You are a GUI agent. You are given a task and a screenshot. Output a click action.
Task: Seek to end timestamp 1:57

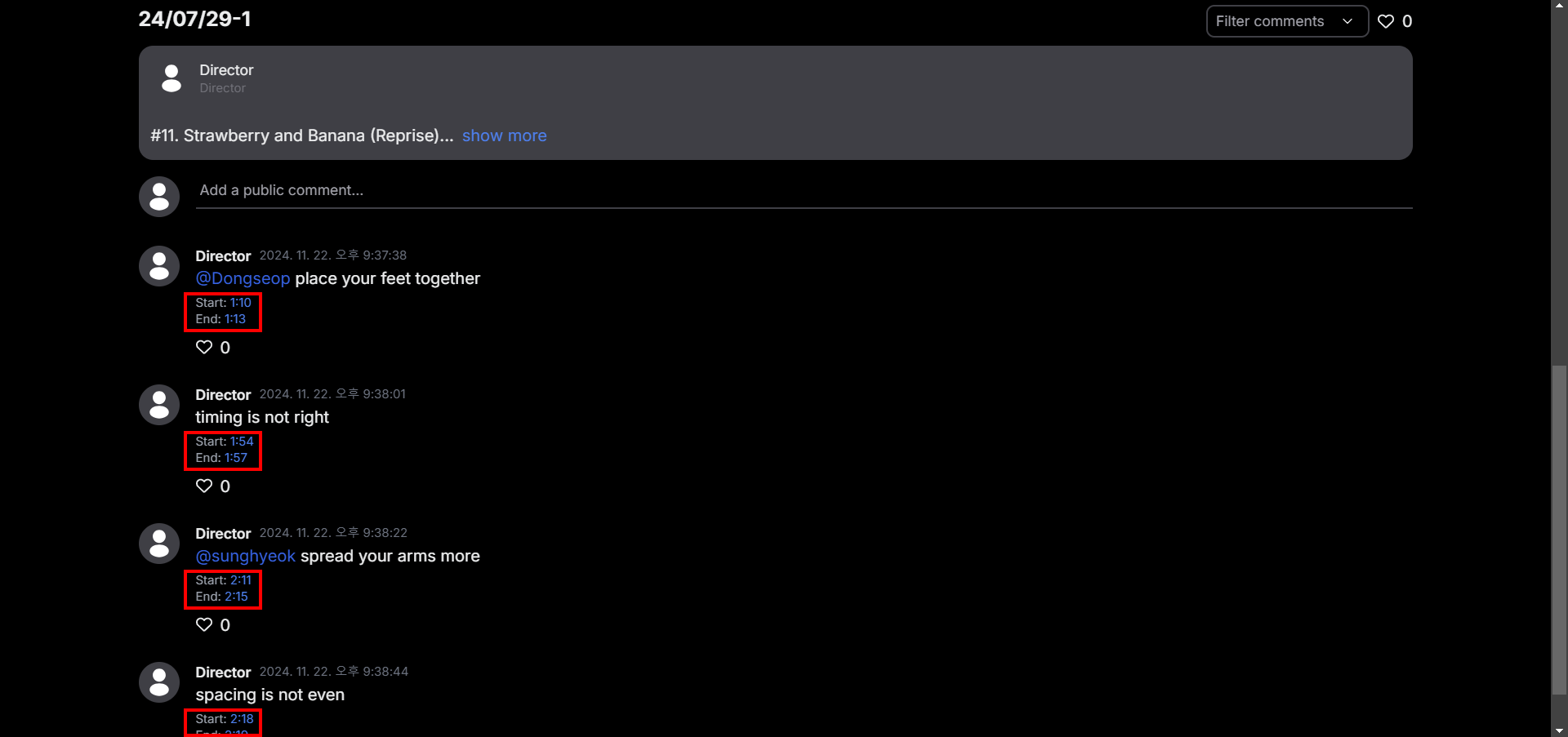236,458
